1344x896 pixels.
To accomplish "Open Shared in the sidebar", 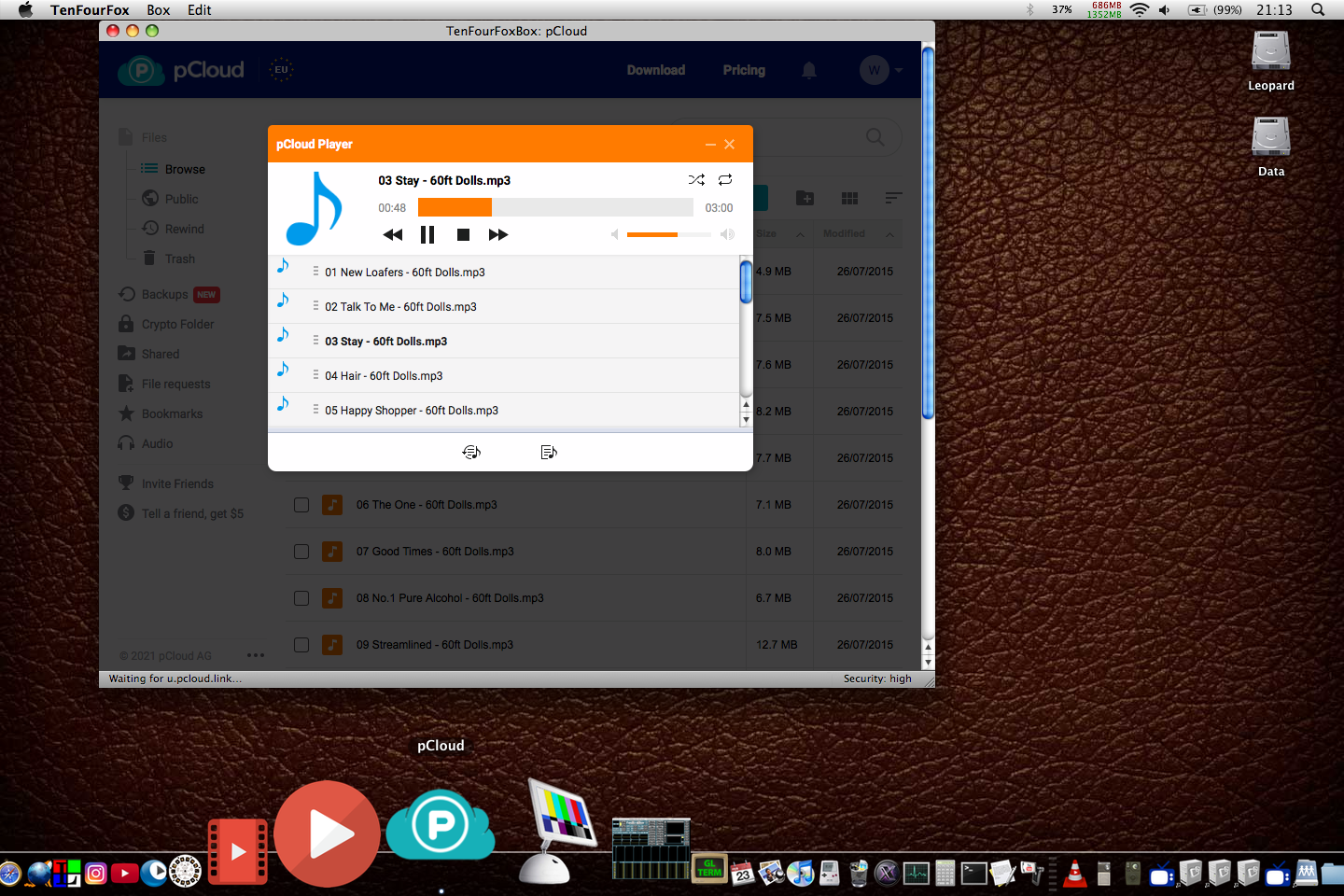I will pyautogui.click(x=161, y=354).
